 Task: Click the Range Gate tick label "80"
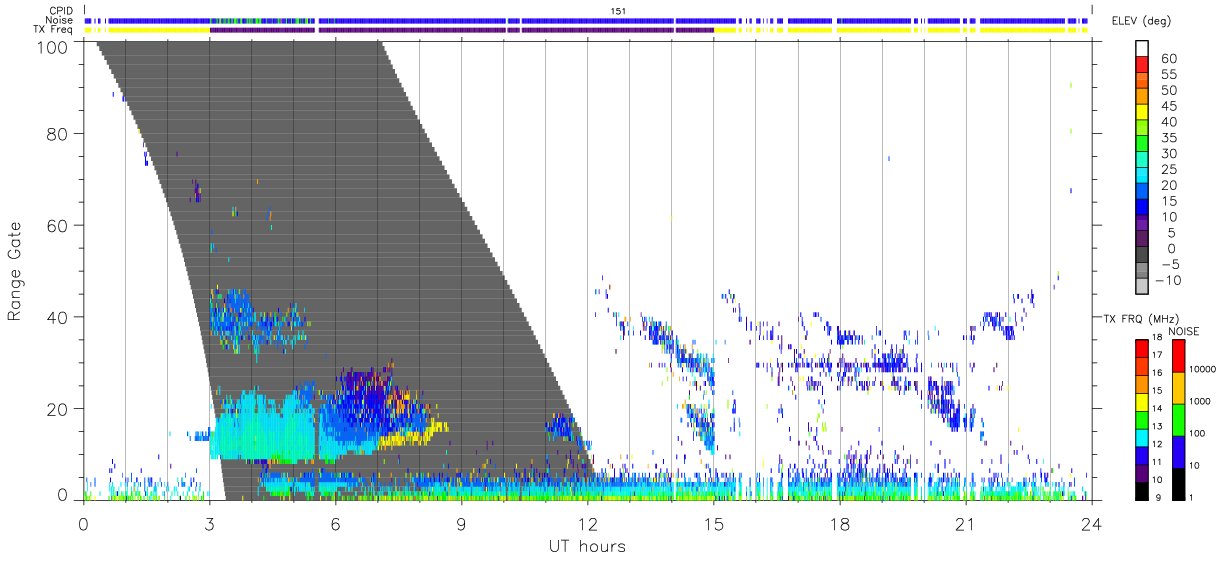[57, 133]
